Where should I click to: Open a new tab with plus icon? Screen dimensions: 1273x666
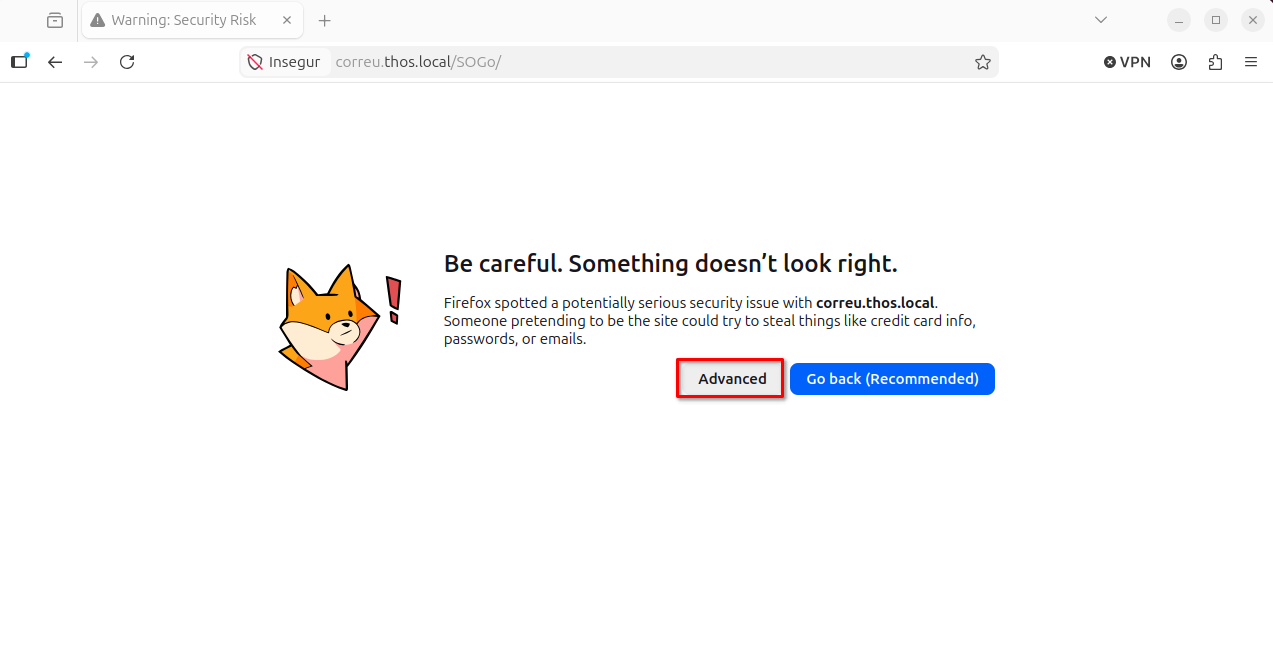point(324,20)
